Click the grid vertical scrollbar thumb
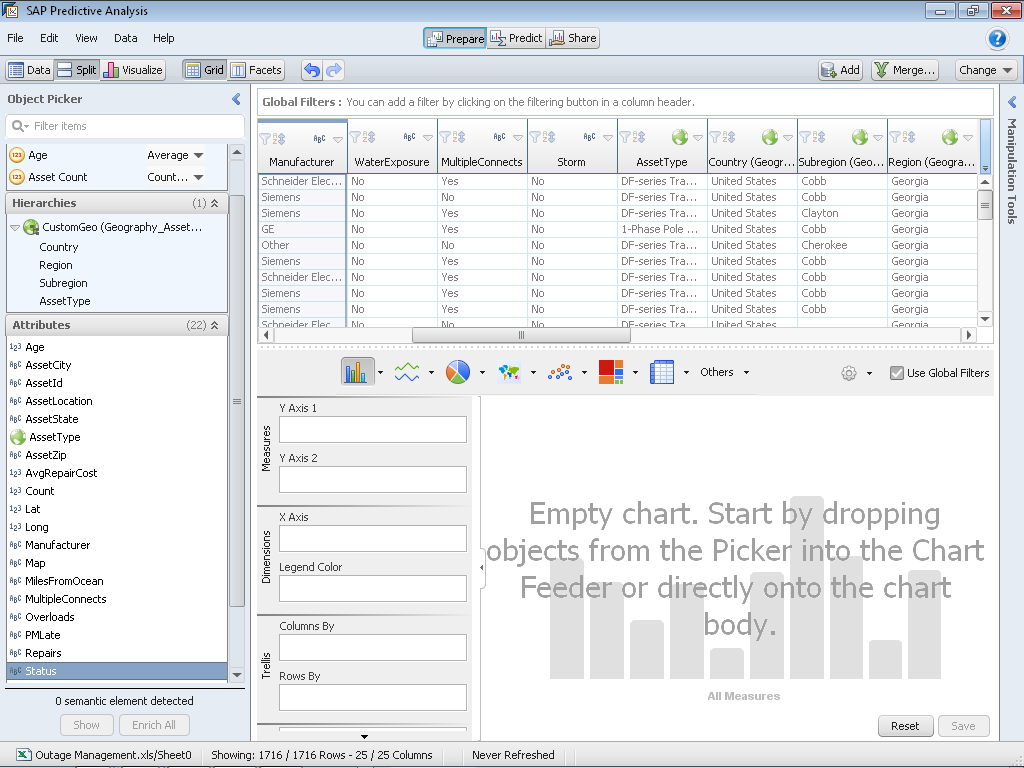 tap(985, 205)
